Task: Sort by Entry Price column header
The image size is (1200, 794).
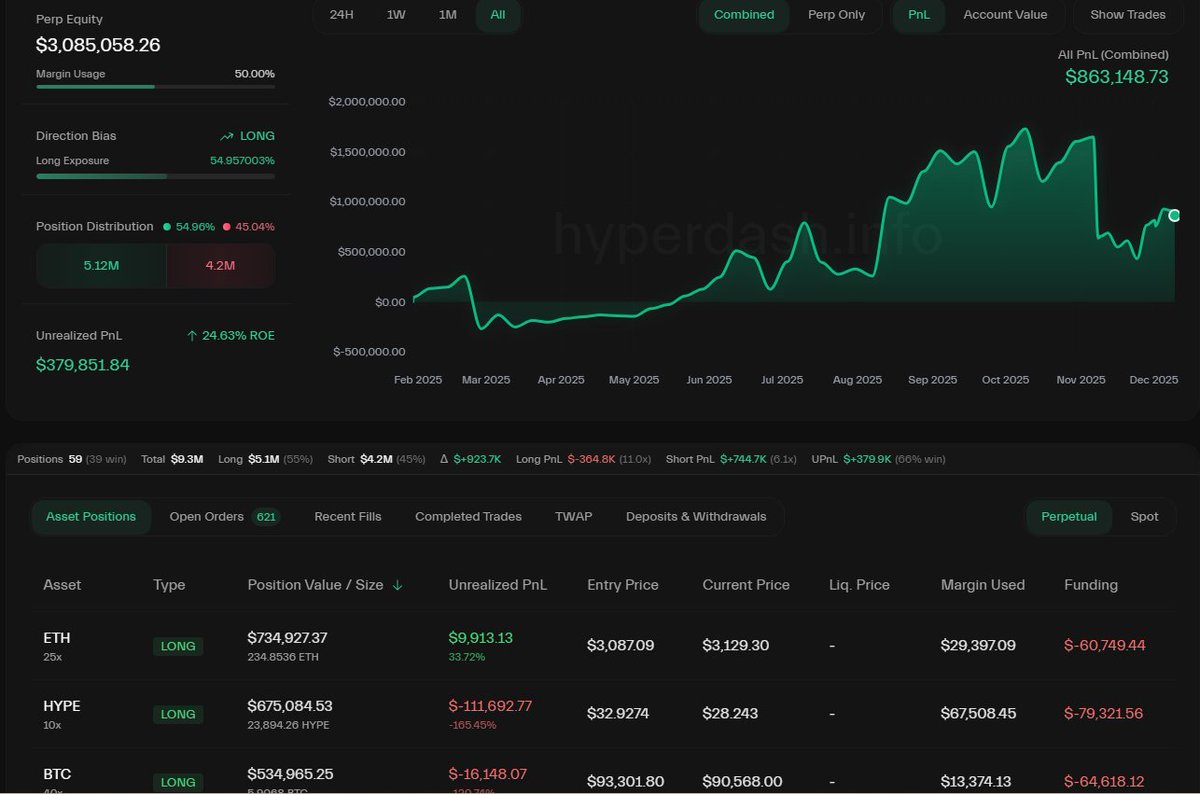Action: (x=623, y=585)
